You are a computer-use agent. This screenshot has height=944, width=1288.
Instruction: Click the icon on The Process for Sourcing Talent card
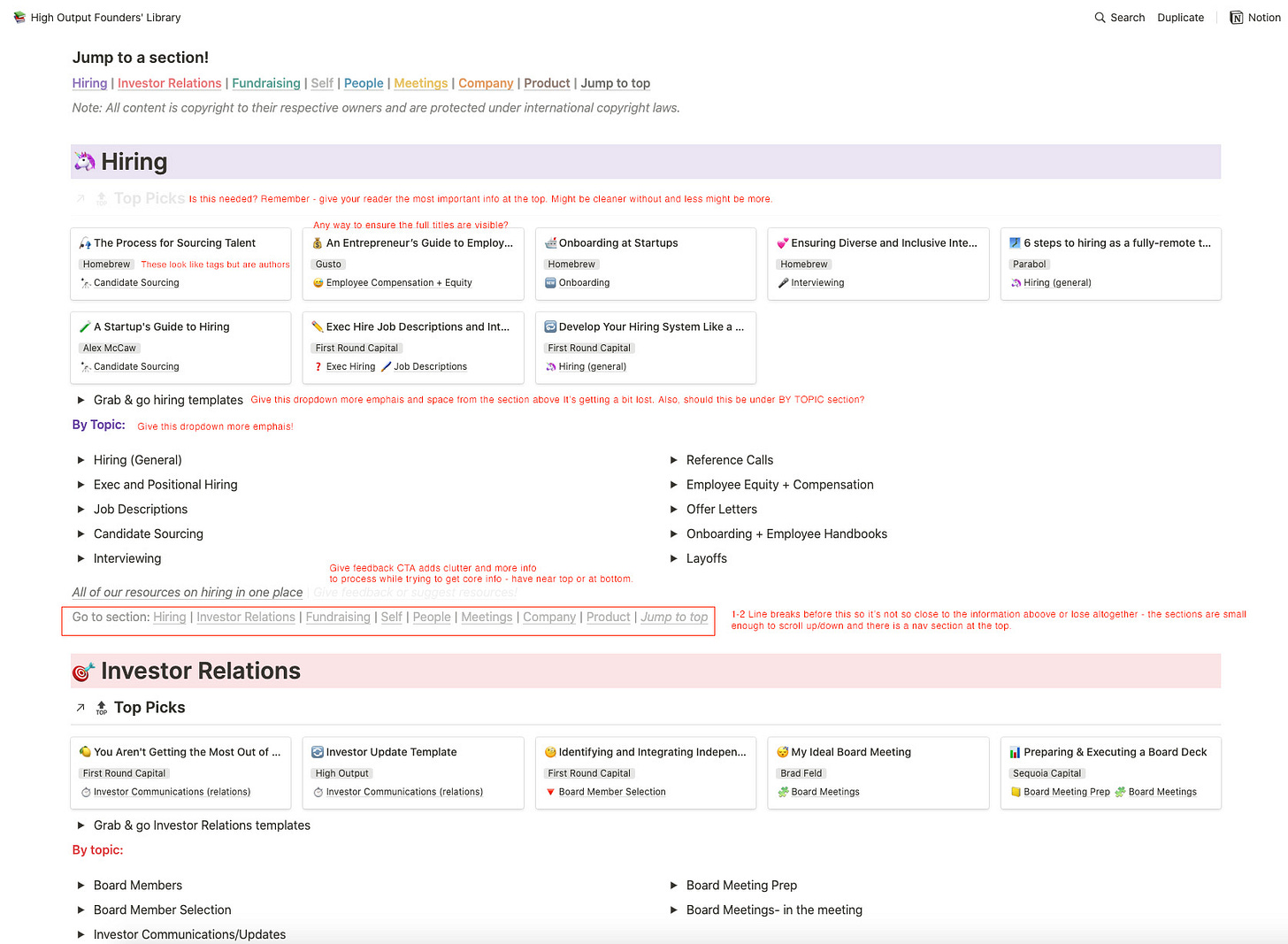[x=85, y=243]
